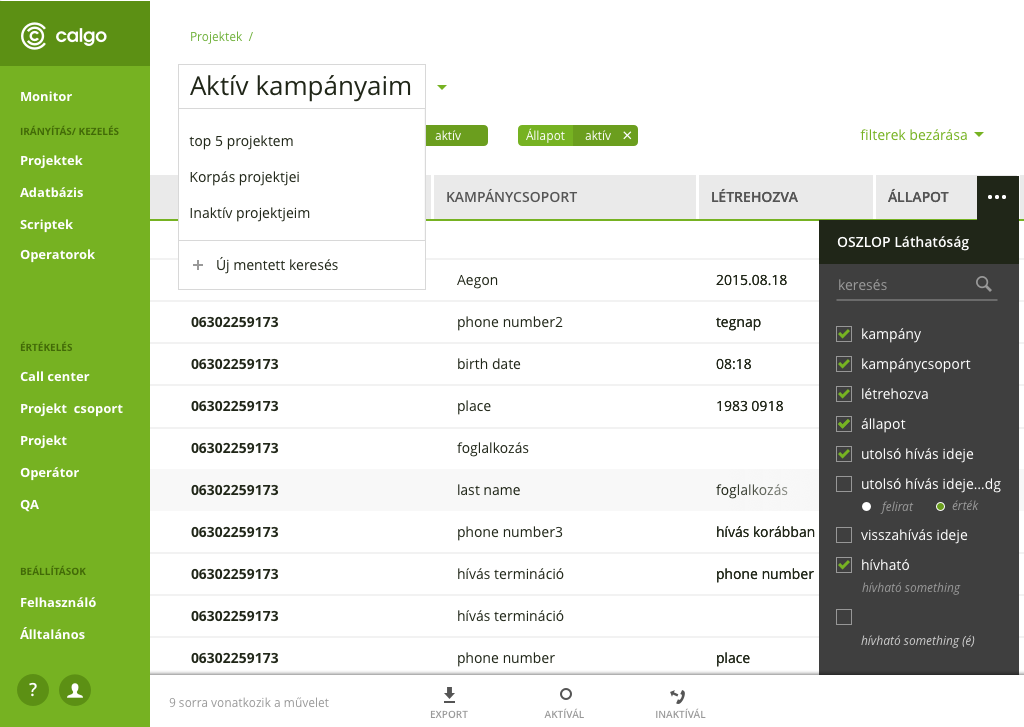Image resolution: width=1024 pixels, height=727 pixels.
Task: Select Inaktív projektjeim from the list
Action: [249, 213]
